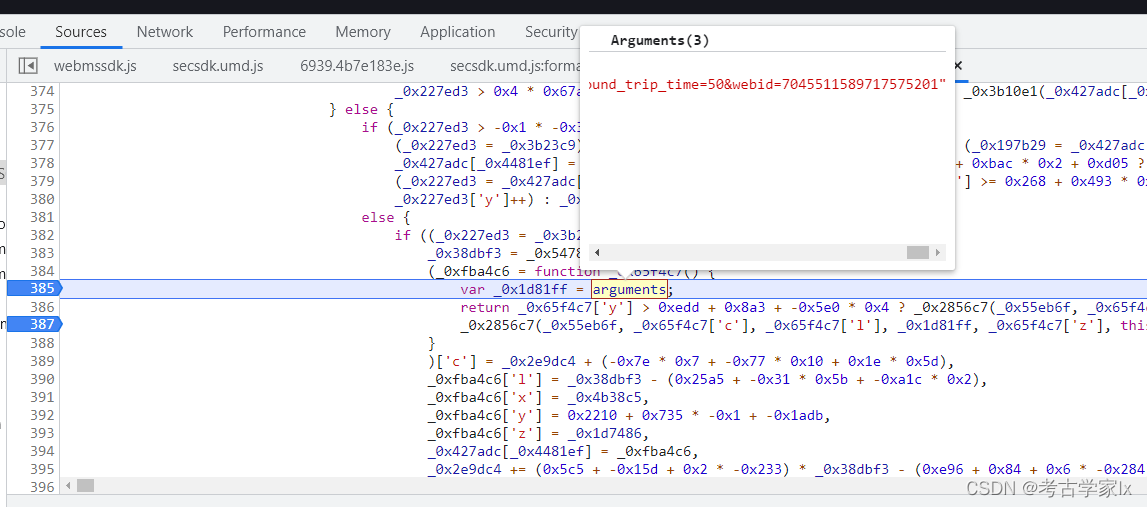Click the function keyword on line 384
This screenshot has width=1147, height=507.
click(568, 271)
